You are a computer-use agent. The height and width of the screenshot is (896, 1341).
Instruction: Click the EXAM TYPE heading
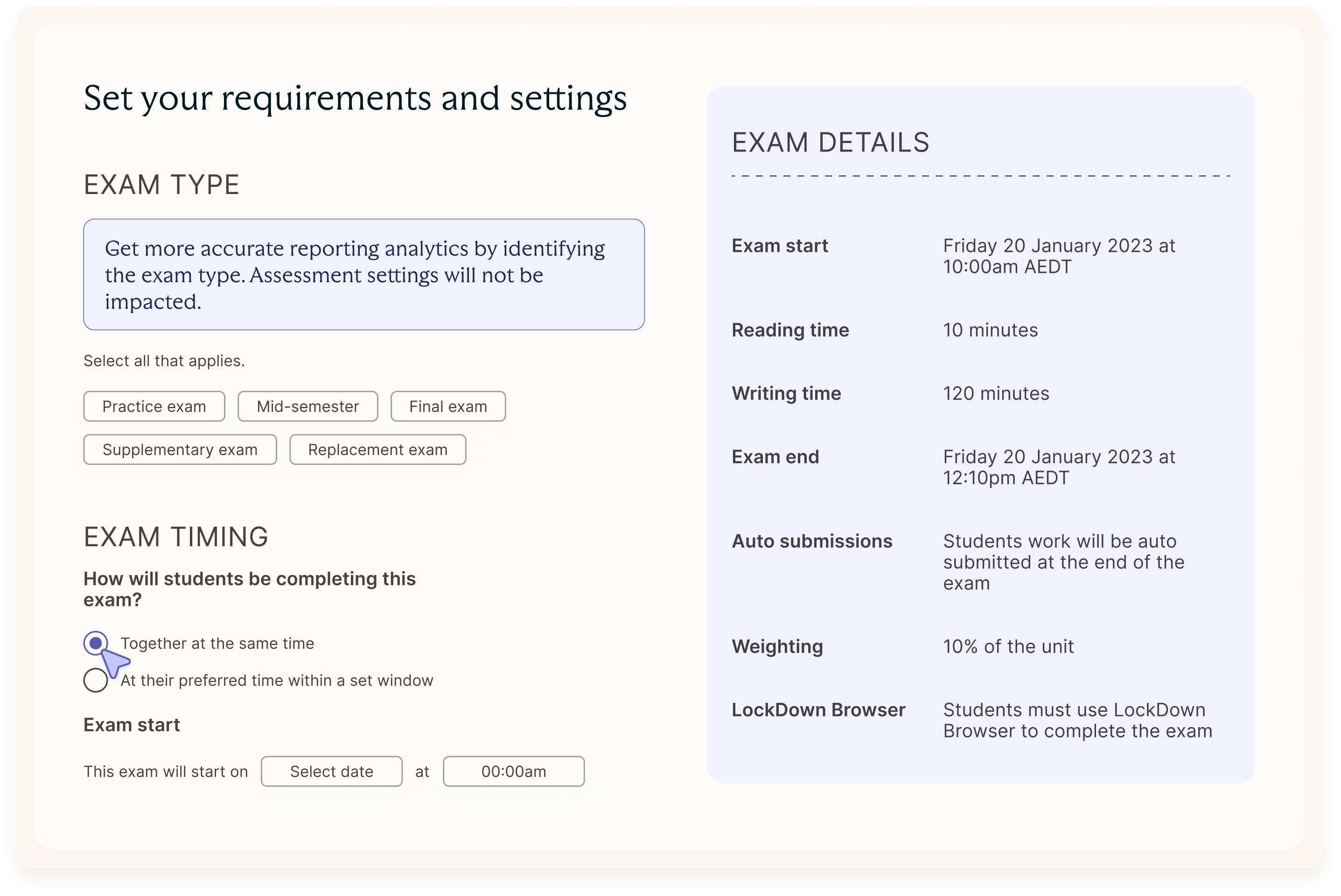pyautogui.click(x=161, y=185)
